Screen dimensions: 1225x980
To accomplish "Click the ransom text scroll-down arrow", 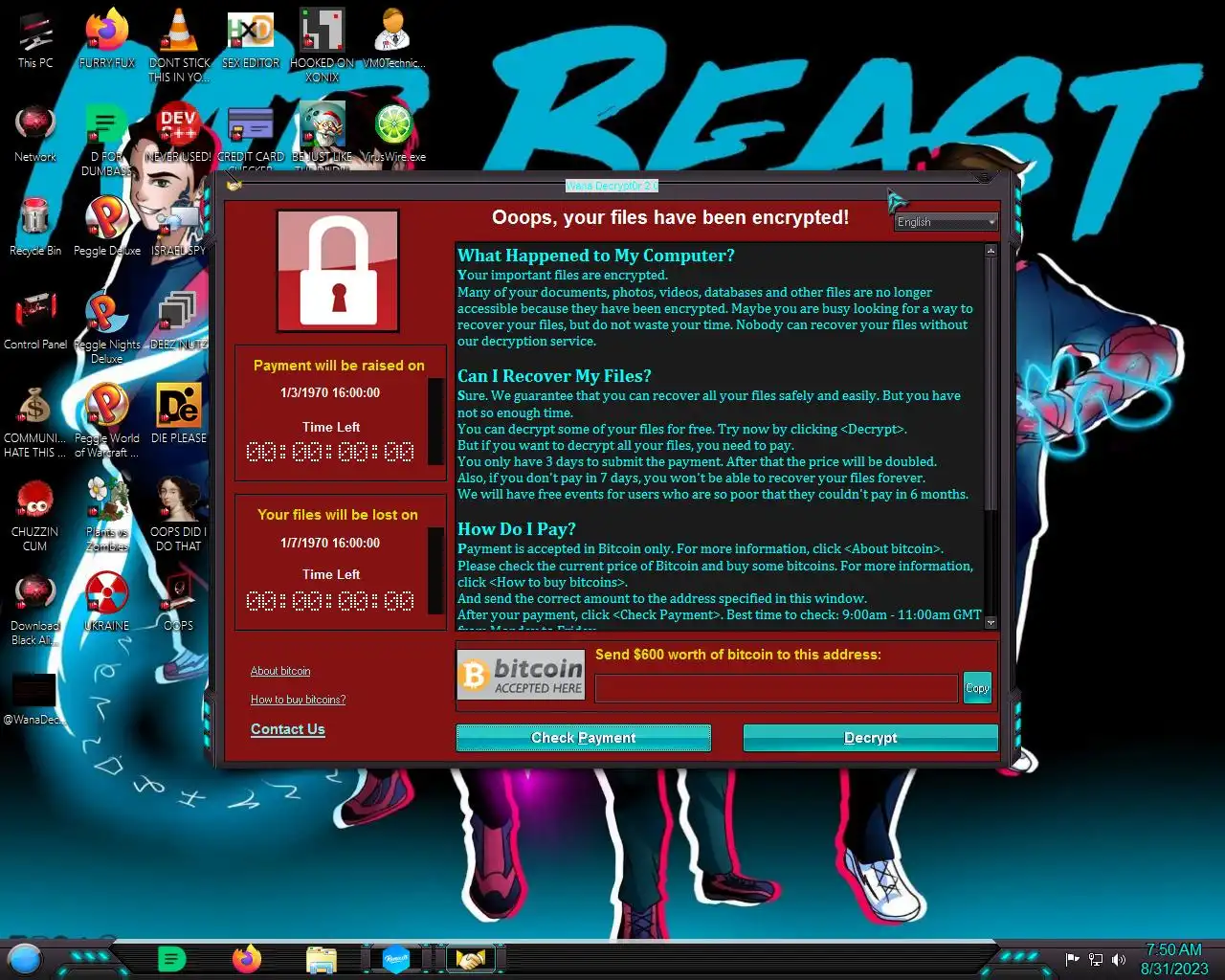I will click(991, 623).
